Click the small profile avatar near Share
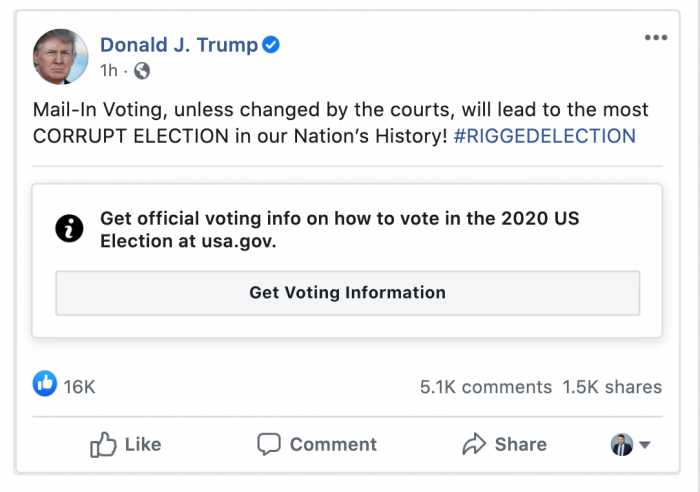 click(622, 445)
